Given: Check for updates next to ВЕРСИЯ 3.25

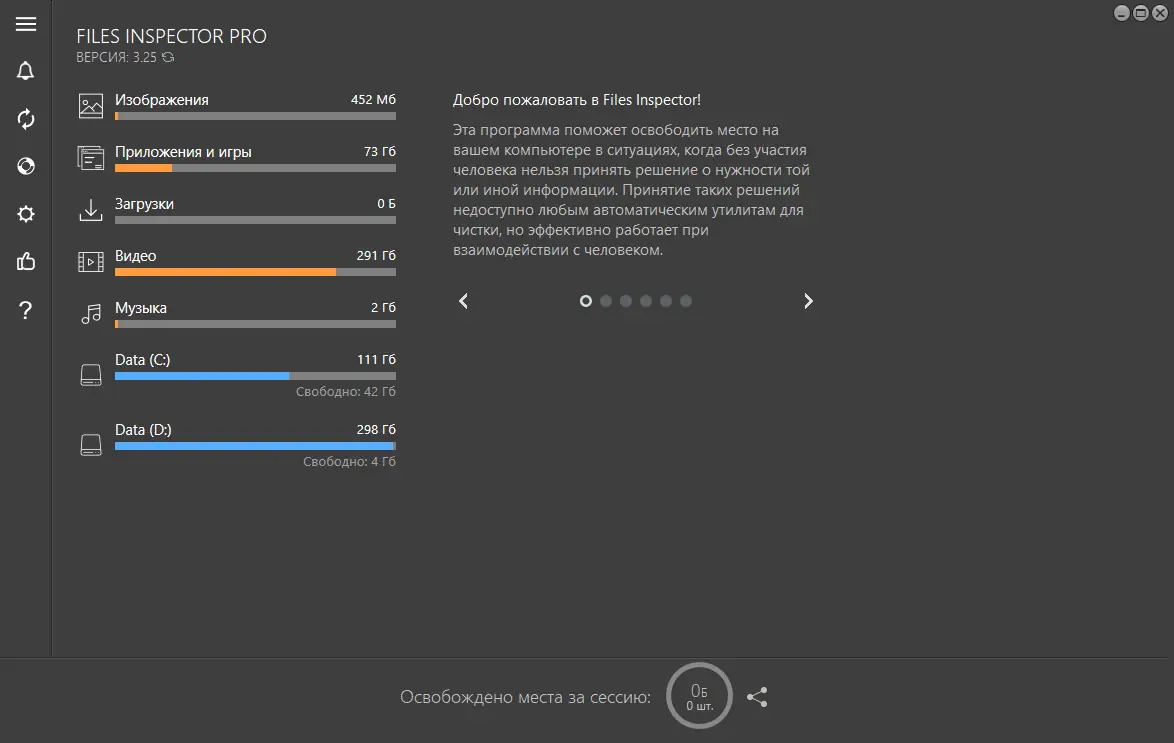Looking at the screenshot, I should [167, 58].
